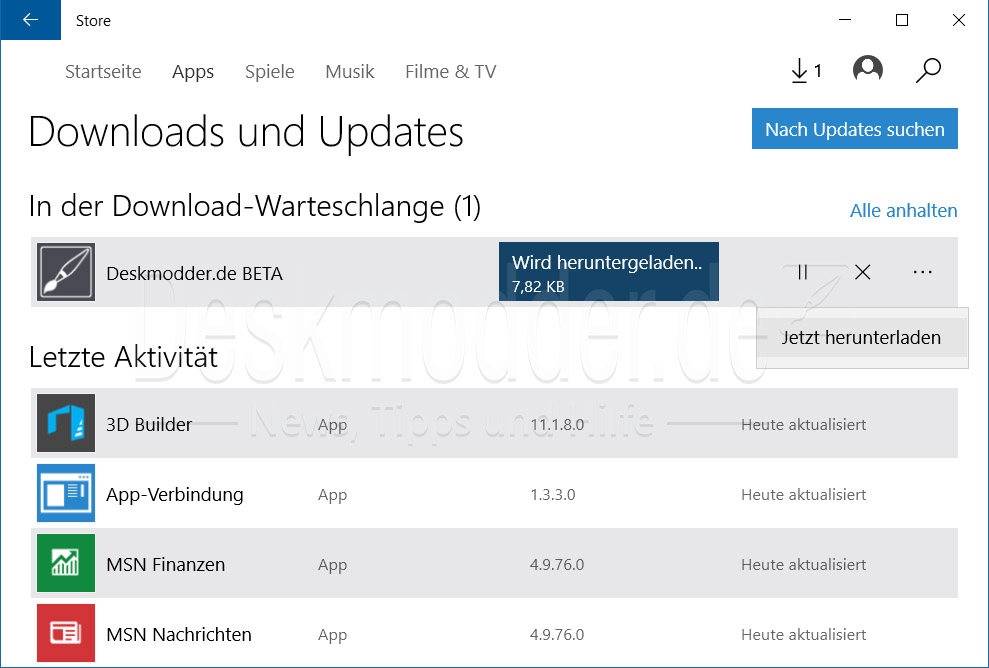Click version 1.3.3.0 of App-Verbindung

tap(553, 495)
